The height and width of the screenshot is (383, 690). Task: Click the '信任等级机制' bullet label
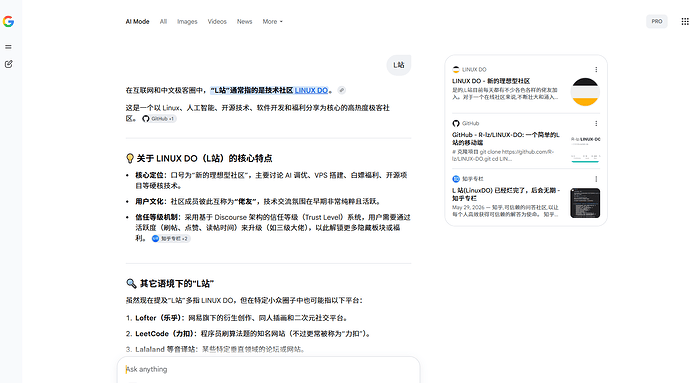(157, 217)
